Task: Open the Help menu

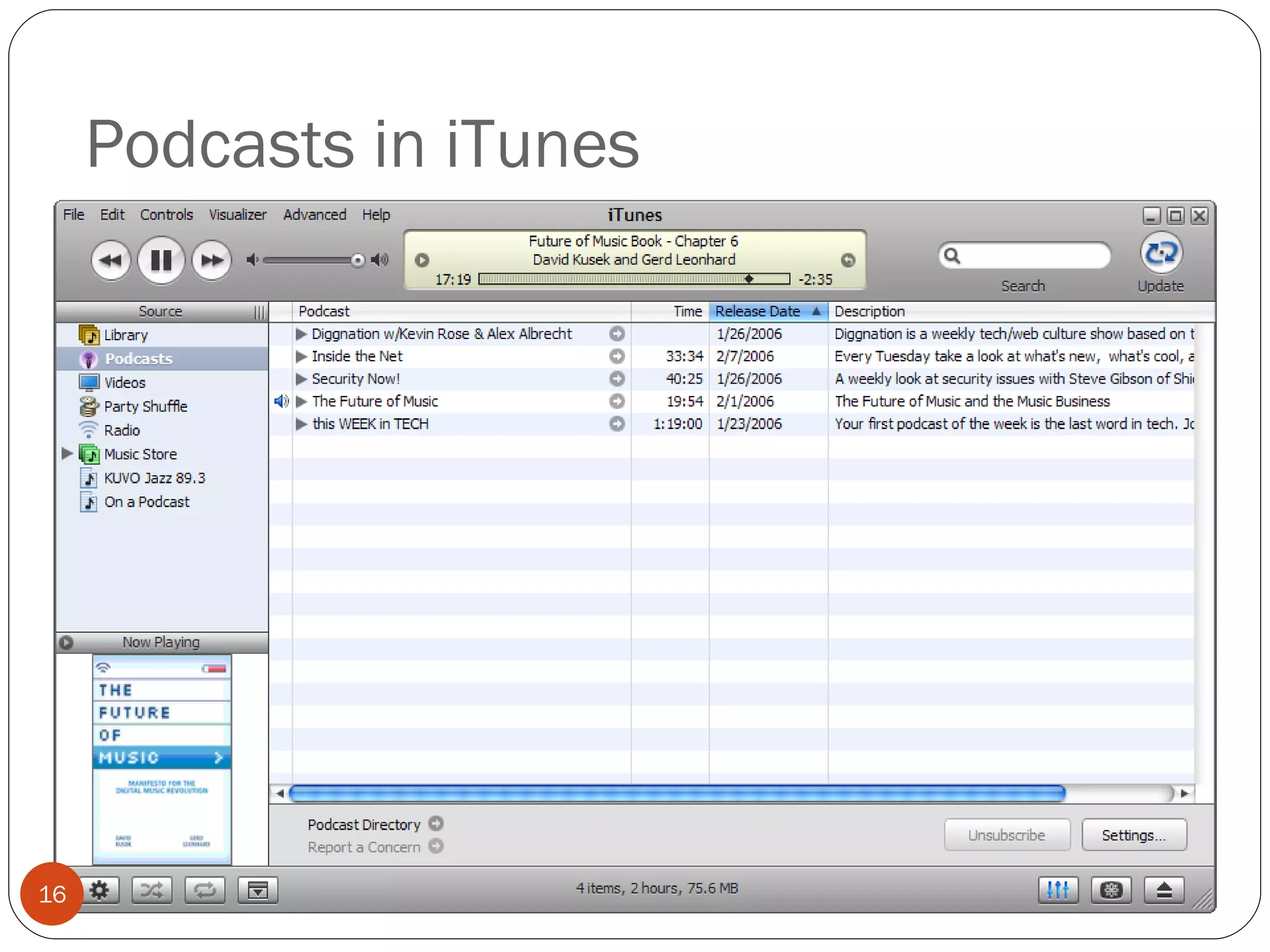Action: [x=376, y=215]
